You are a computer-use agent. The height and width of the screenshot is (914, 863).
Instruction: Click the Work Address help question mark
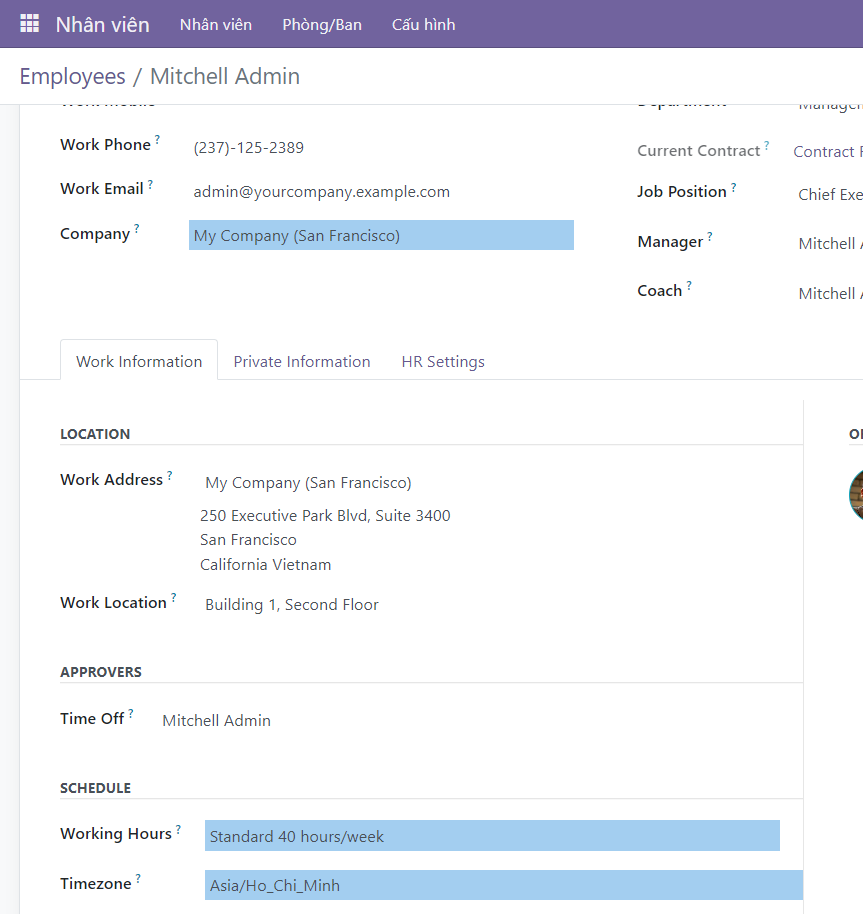[x=170, y=475]
